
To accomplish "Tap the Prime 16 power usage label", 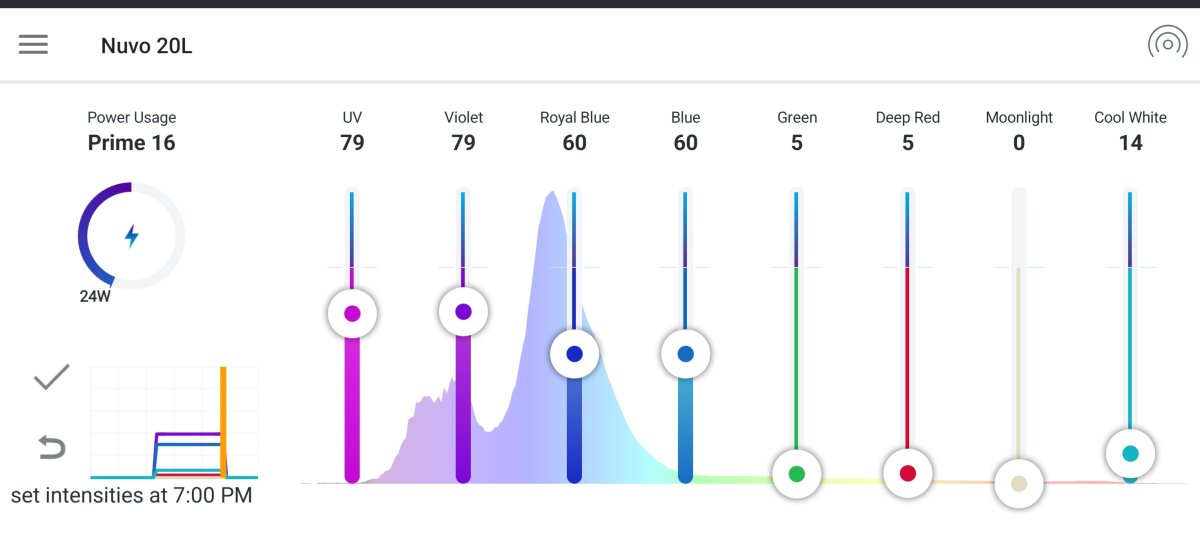I will point(131,143).
